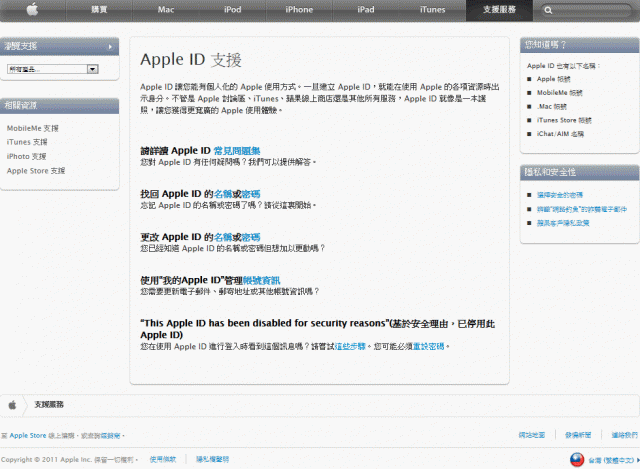Image resolution: width=640 pixels, height=469 pixels.
Task: Open blue link after Apple Store footer text
Action: coord(110,436)
